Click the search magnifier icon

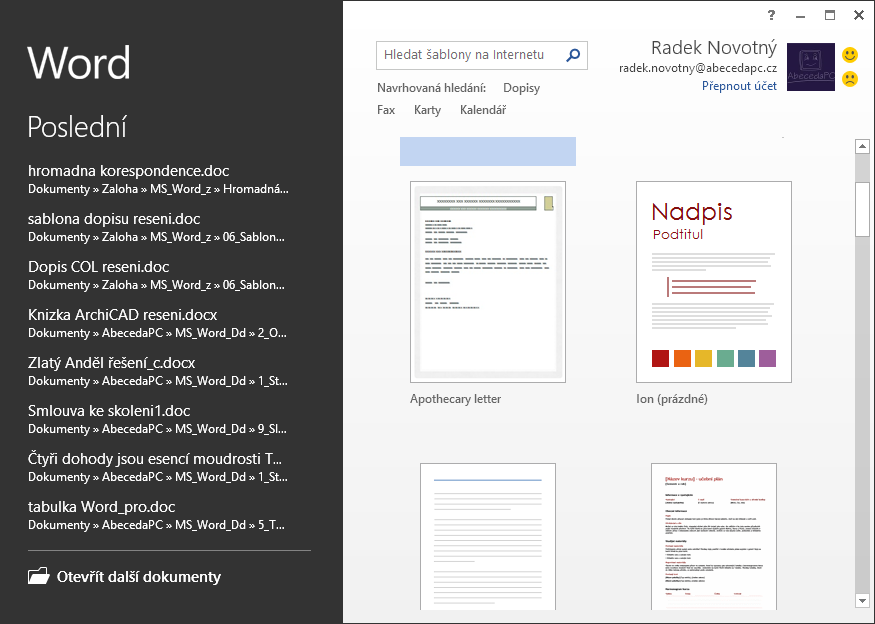coord(573,55)
